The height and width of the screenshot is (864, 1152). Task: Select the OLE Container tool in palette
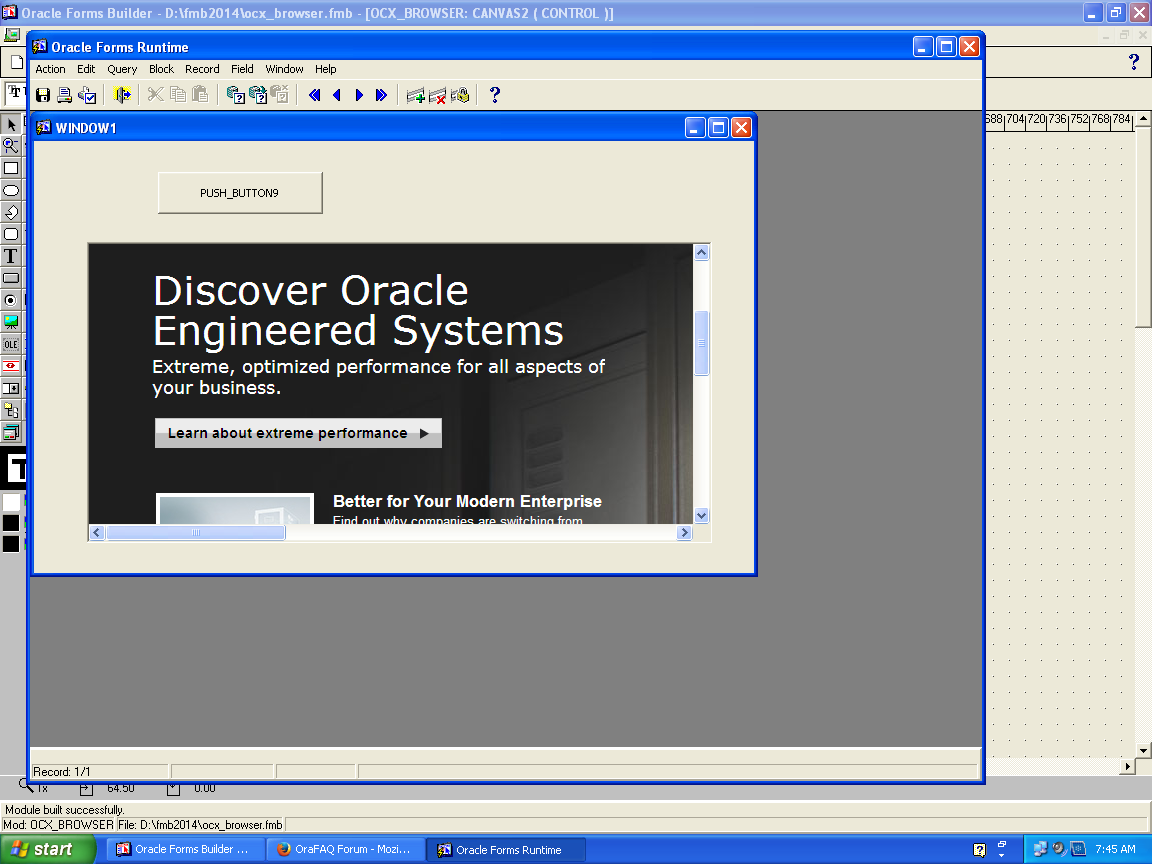click(x=11, y=344)
